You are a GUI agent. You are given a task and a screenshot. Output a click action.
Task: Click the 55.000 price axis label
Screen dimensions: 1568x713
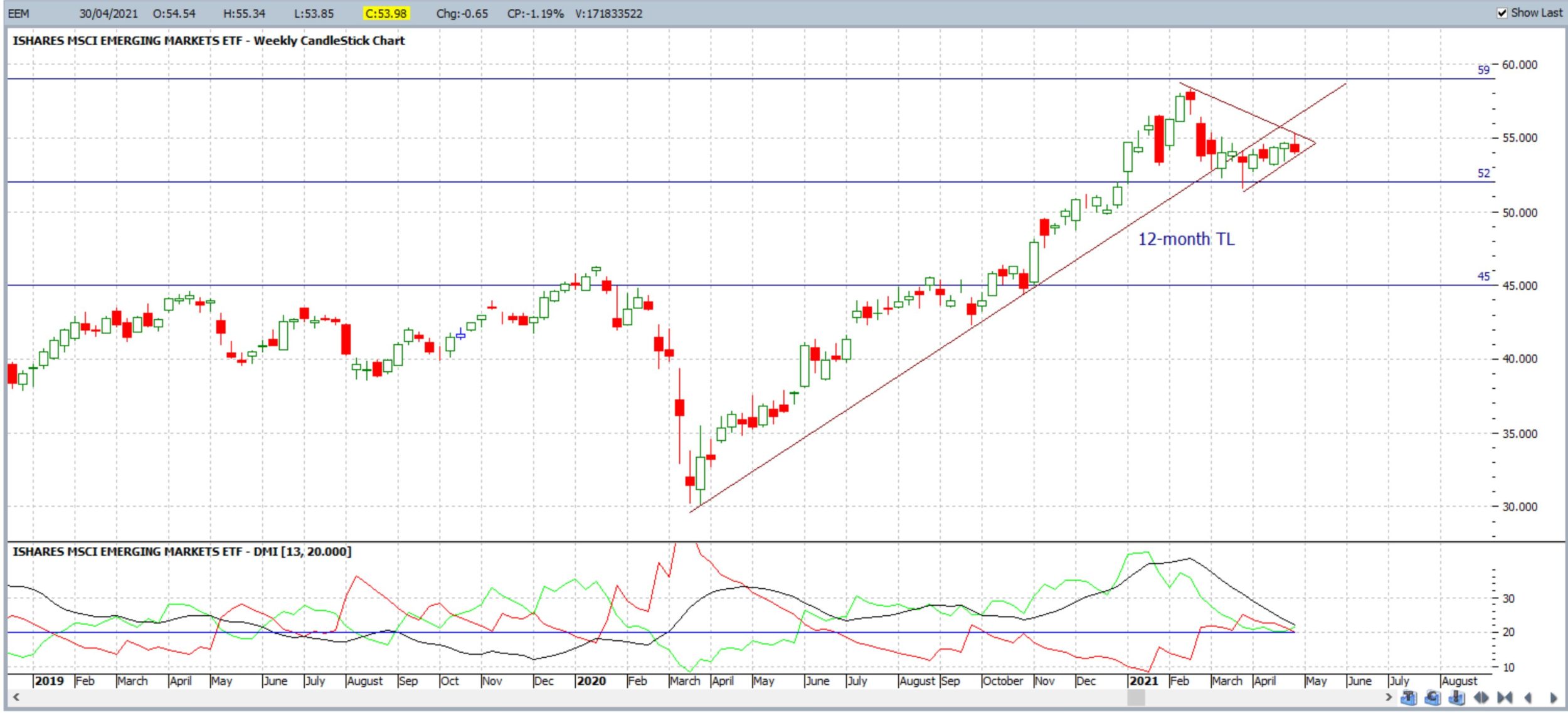(x=1520, y=138)
